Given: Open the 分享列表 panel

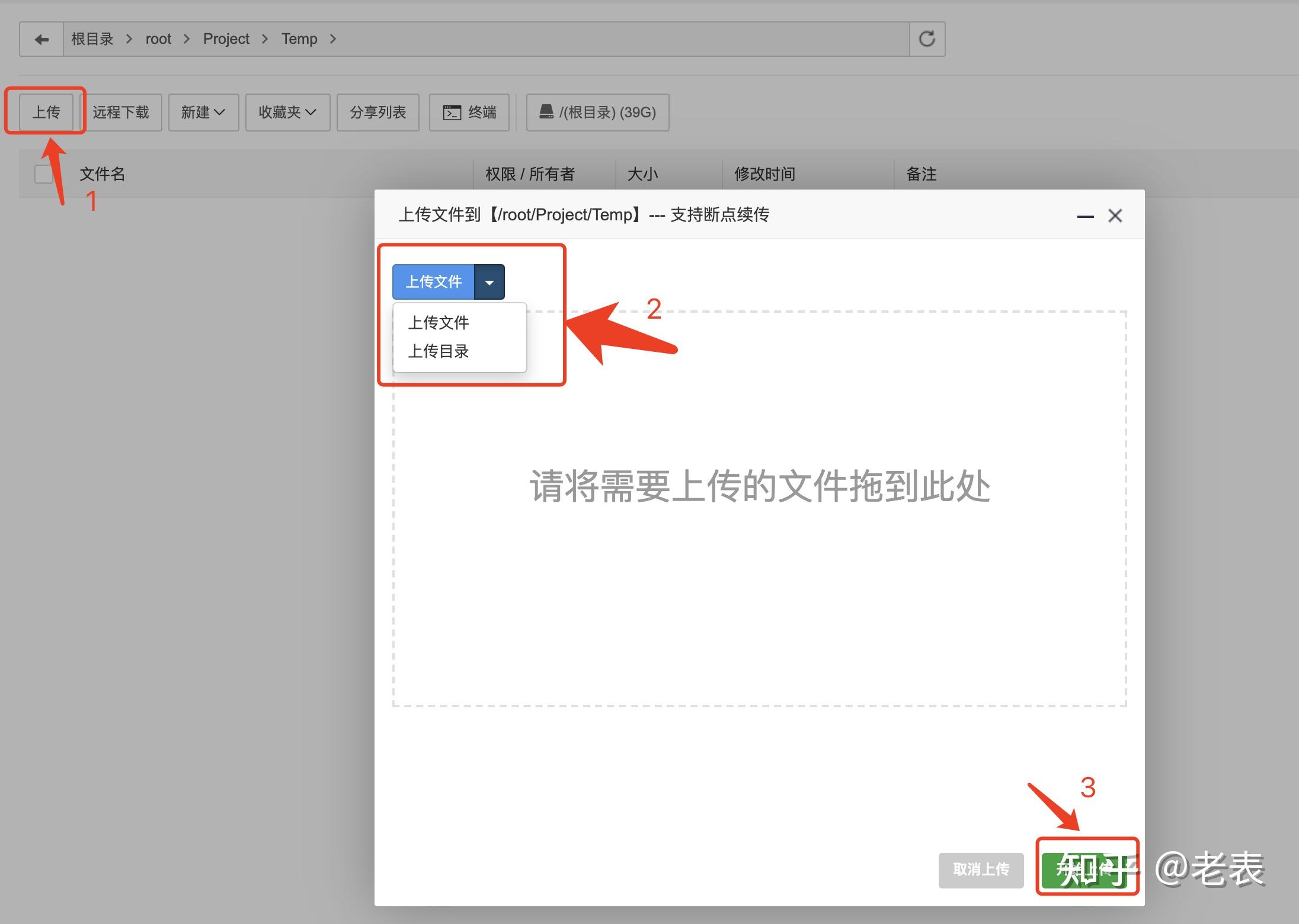Looking at the screenshot, I should pos(377,112).
